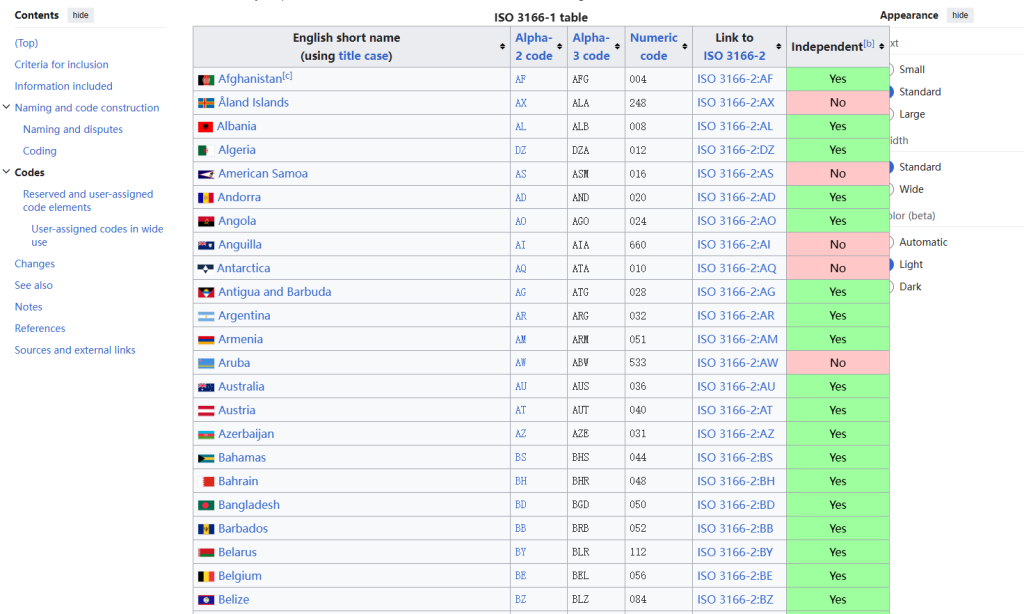
Task: Click the Australia flag icon
Action: 206,387
